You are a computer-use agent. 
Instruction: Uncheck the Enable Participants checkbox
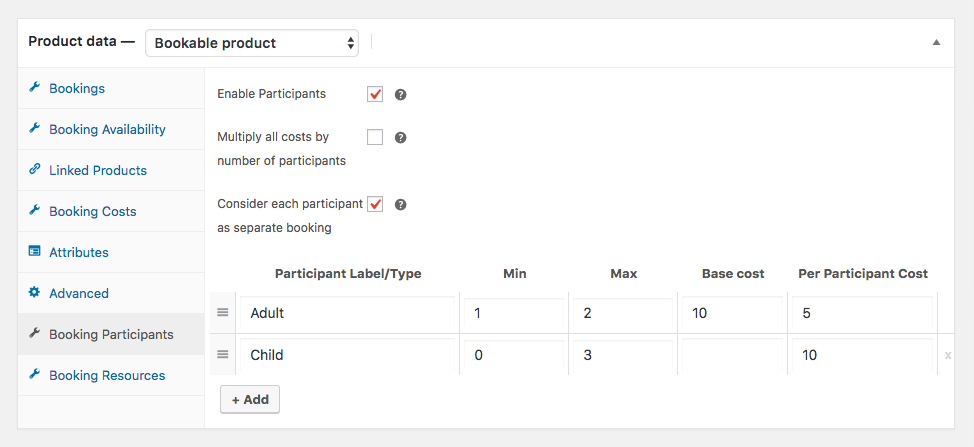click(375, 94)
